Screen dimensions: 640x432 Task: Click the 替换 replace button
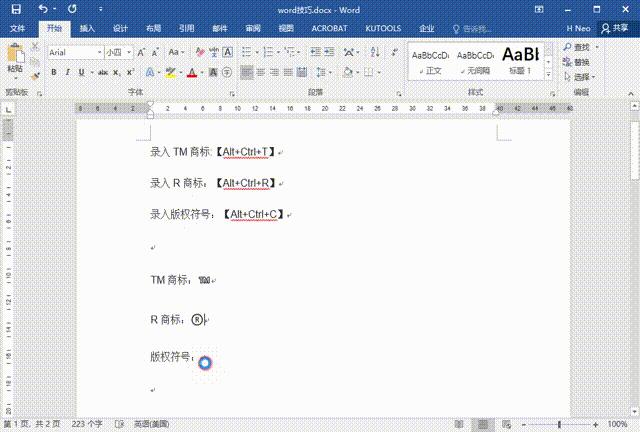(x=576, y=62)
